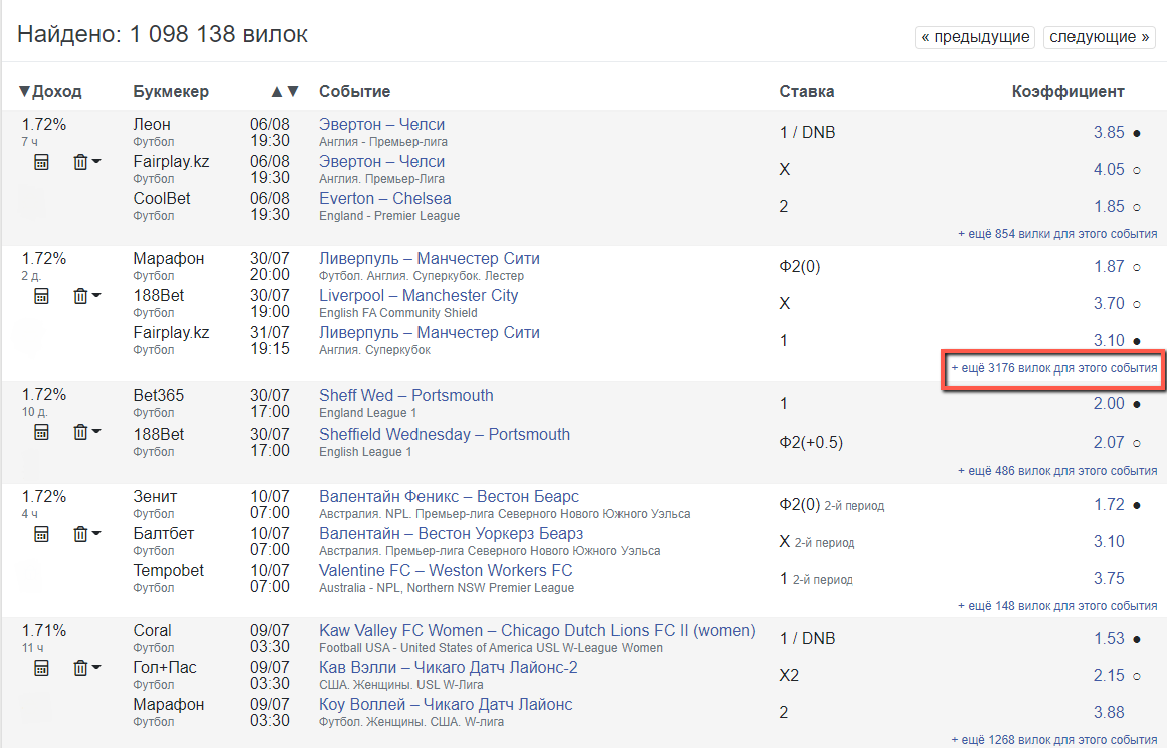1167x748 pixels.
Task: Expand trash menu for the Валентайн Феникс surebet
Action: pos(86,534)
